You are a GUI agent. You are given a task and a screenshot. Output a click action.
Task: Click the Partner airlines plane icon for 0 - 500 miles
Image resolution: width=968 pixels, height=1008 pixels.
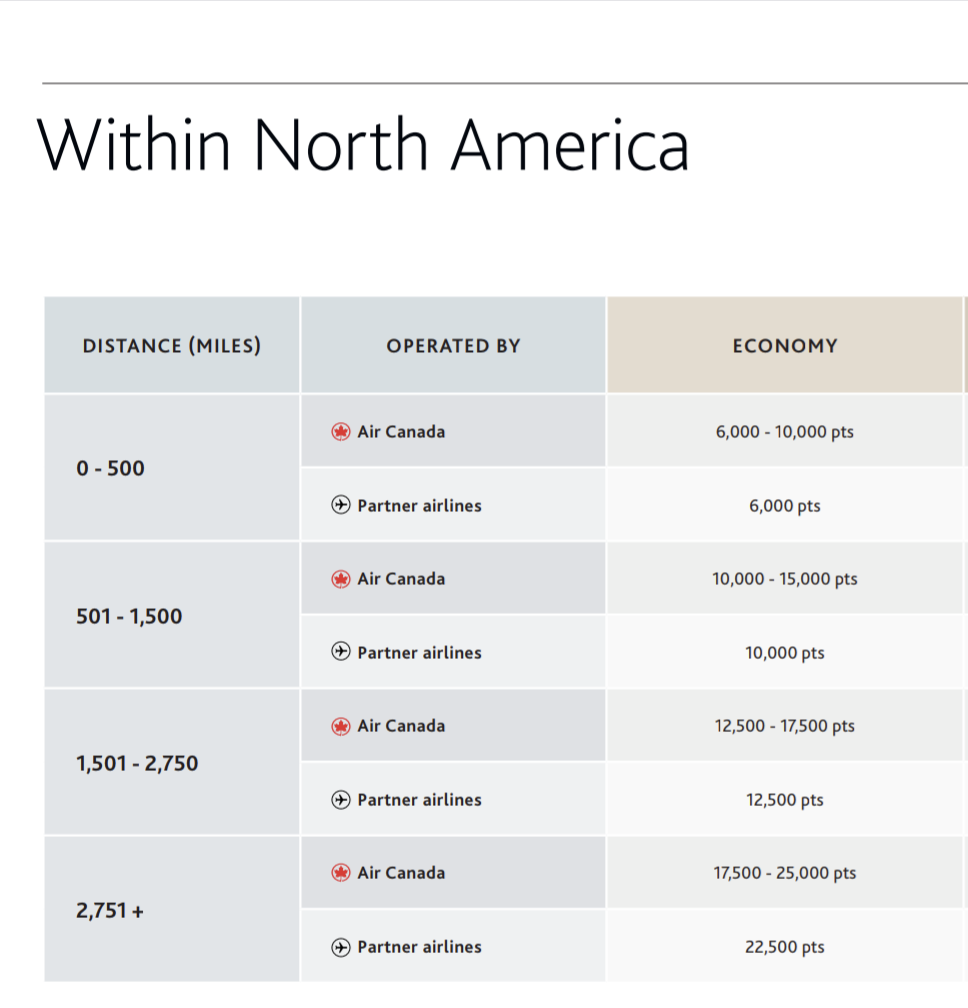(341, 506)
